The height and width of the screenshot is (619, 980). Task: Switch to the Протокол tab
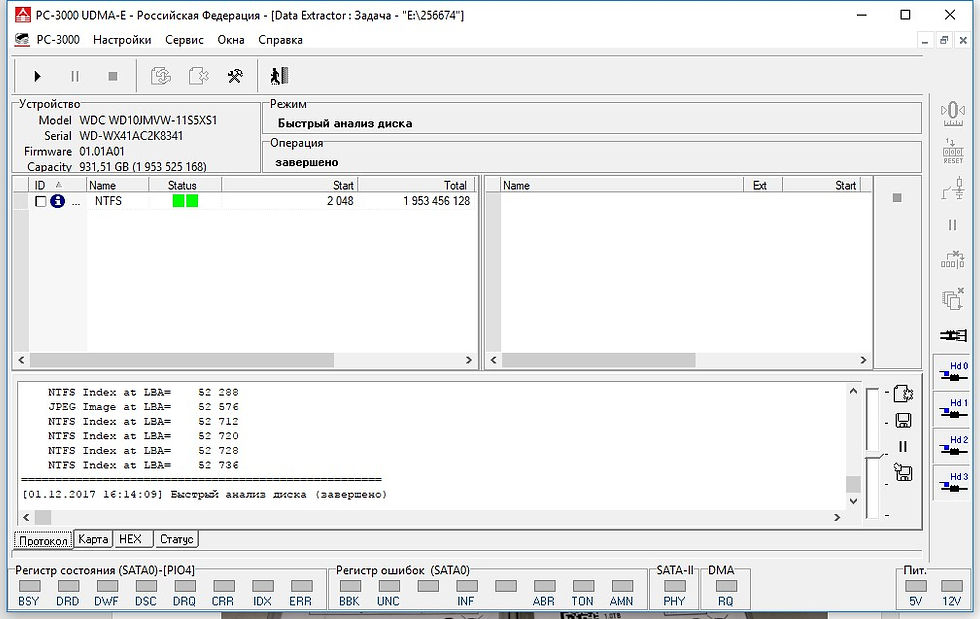tap(43, 540)
